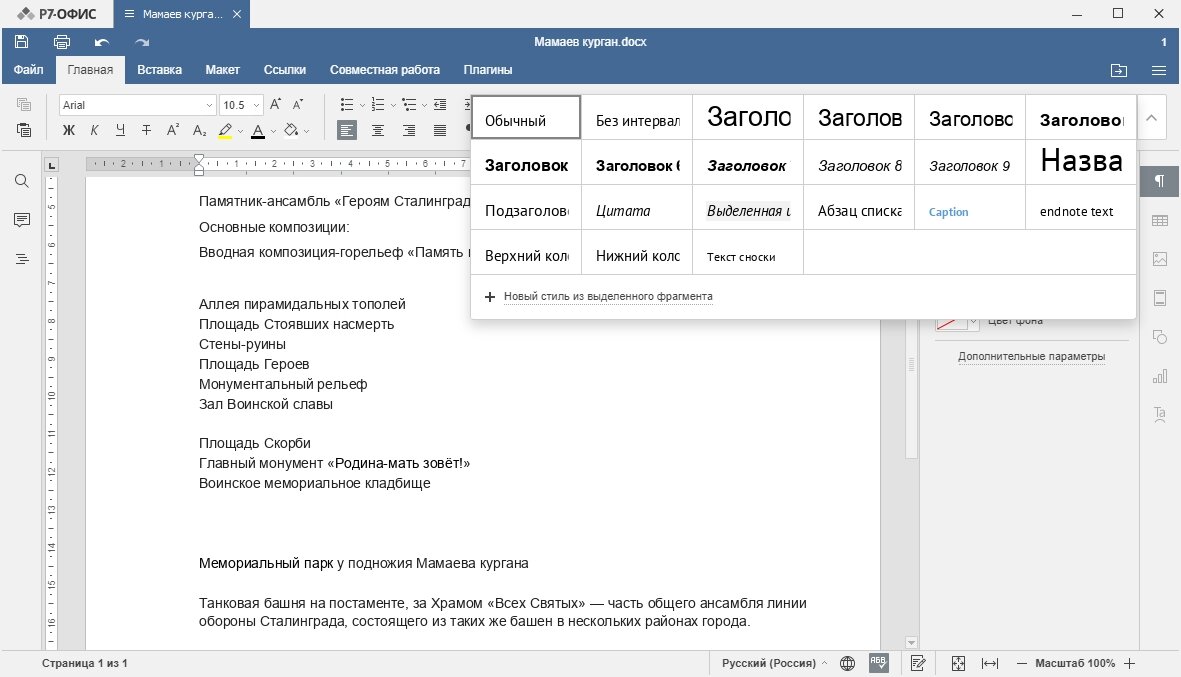Open the Дополнительные параметры link

[x=1031, y=356]
